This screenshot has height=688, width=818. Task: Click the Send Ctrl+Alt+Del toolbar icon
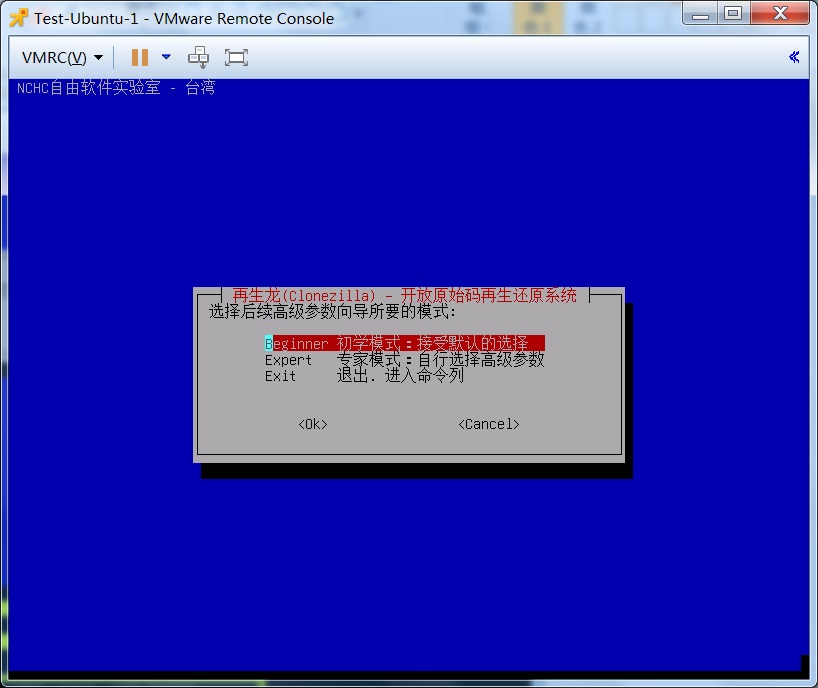(199, 57)
